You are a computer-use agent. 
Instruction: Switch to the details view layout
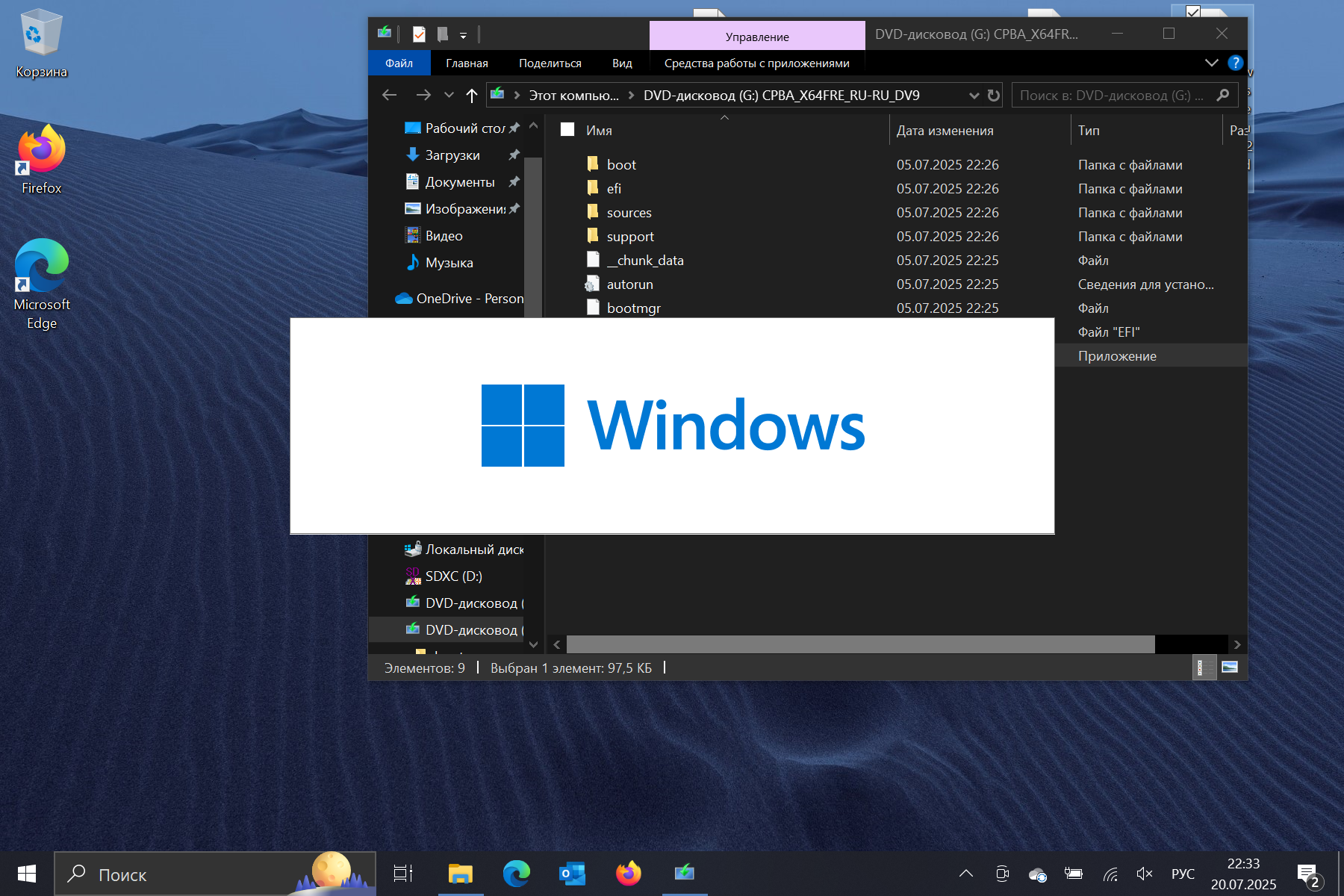(x=1204, y=668)
